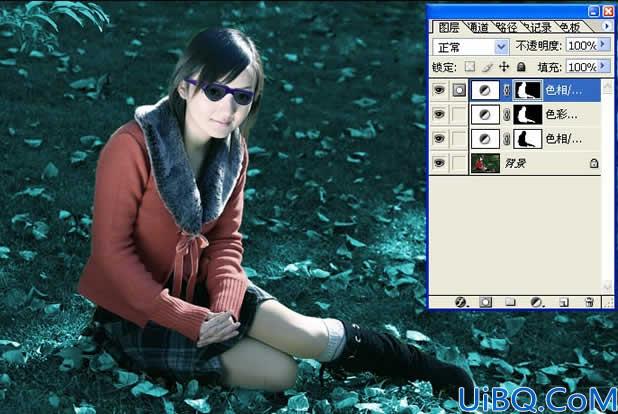This screenshot has width=618, height=414.
Task: Click the Delete layer trash icon
Action: pyautogui.click(x=589, y=302)
